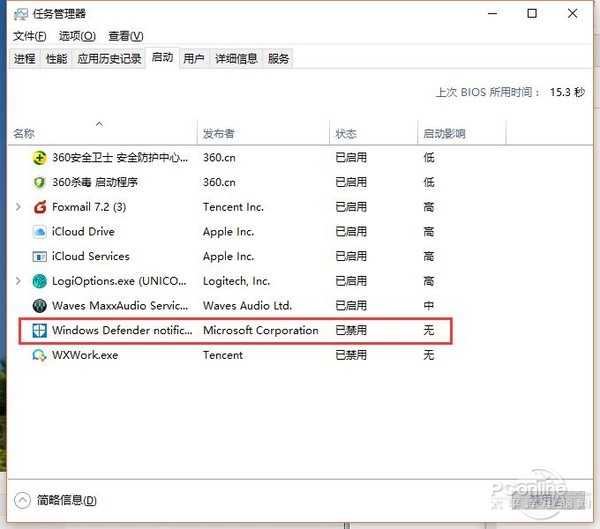Close the Task Manager window
This screenshot has width=600, height=529.
point(572,14)
